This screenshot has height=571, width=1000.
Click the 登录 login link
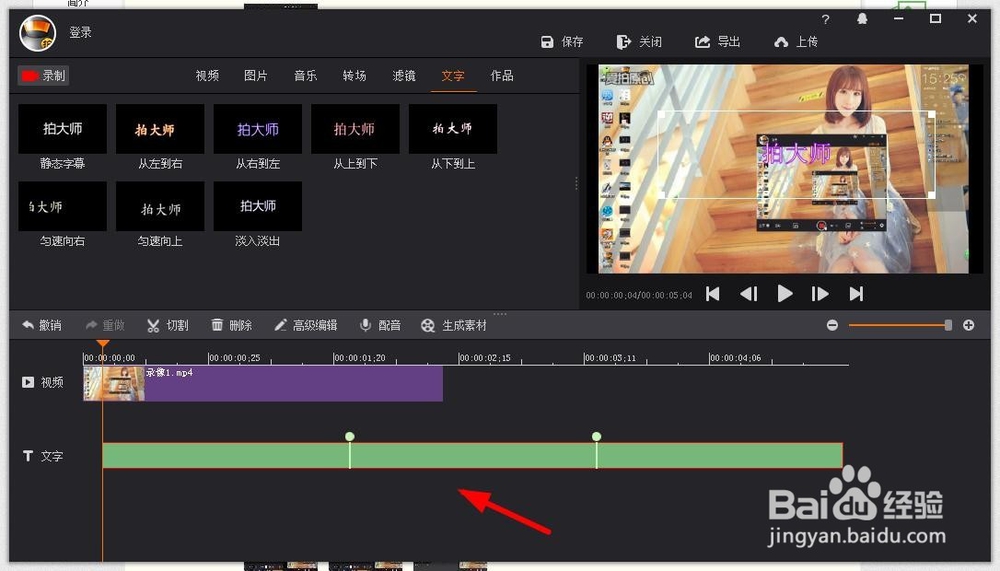pyautogui.click(x=80, y=32)
